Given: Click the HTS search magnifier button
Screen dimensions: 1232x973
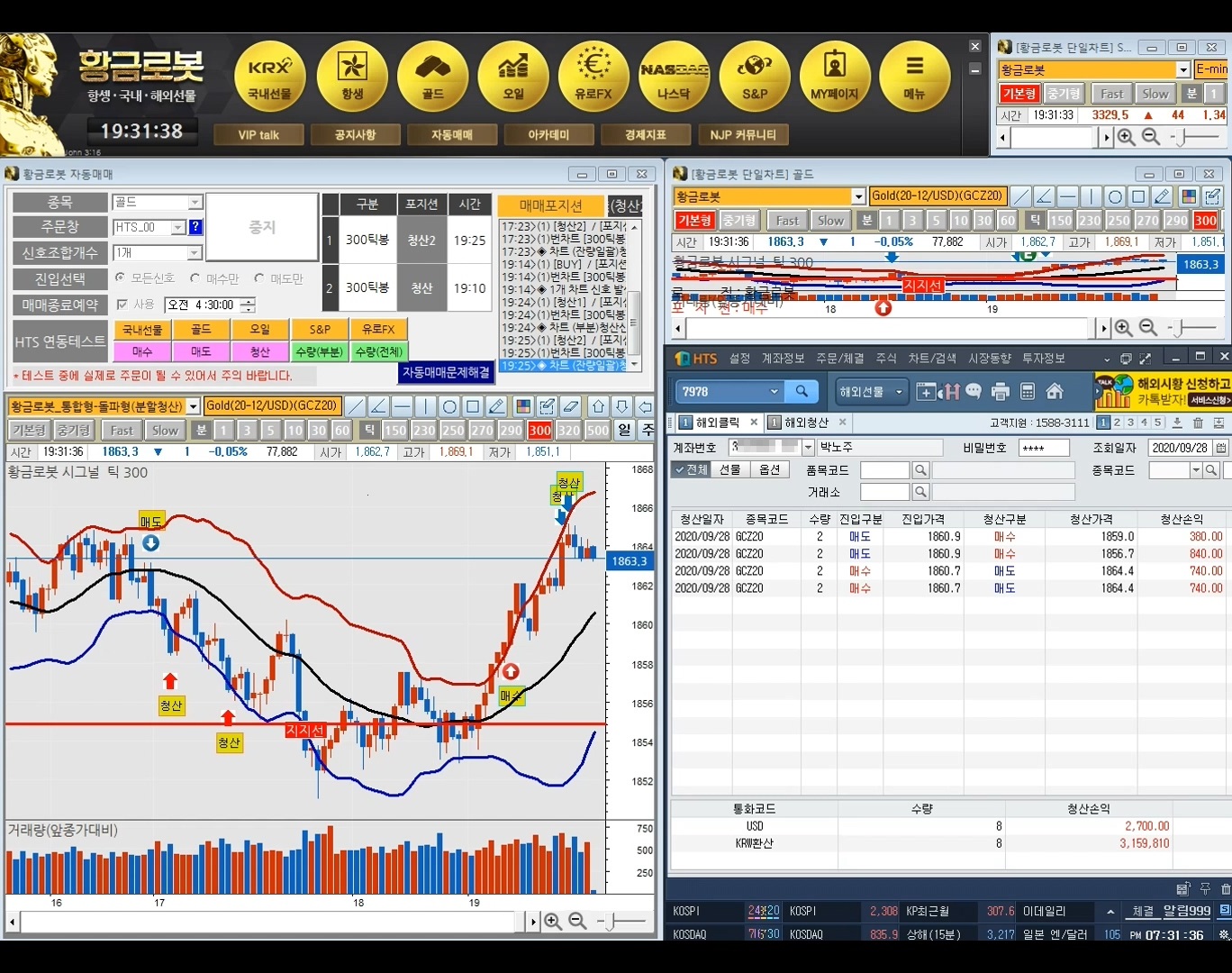Looking at the screenshot, I should click(x=802, y=391).
